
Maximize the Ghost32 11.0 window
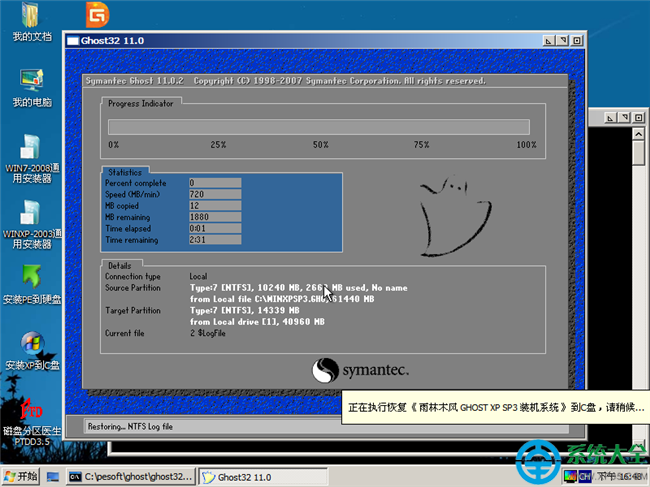coord(563,41)
